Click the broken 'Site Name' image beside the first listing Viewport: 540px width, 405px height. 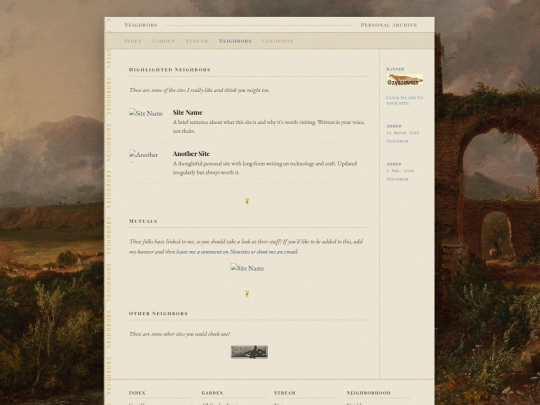point(146,113)
